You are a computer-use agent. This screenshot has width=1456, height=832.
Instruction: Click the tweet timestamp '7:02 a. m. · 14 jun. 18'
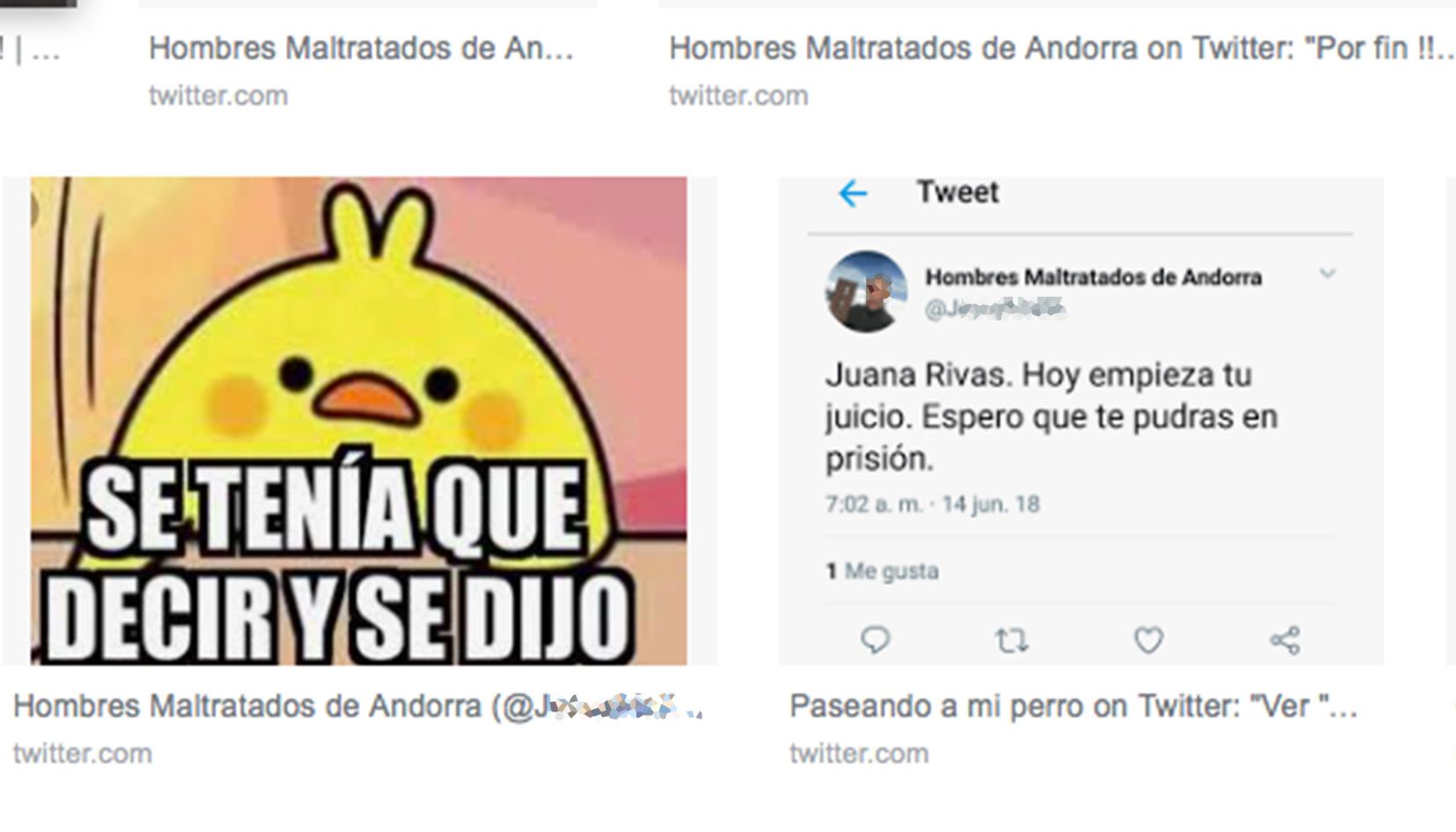click(932, 504)
